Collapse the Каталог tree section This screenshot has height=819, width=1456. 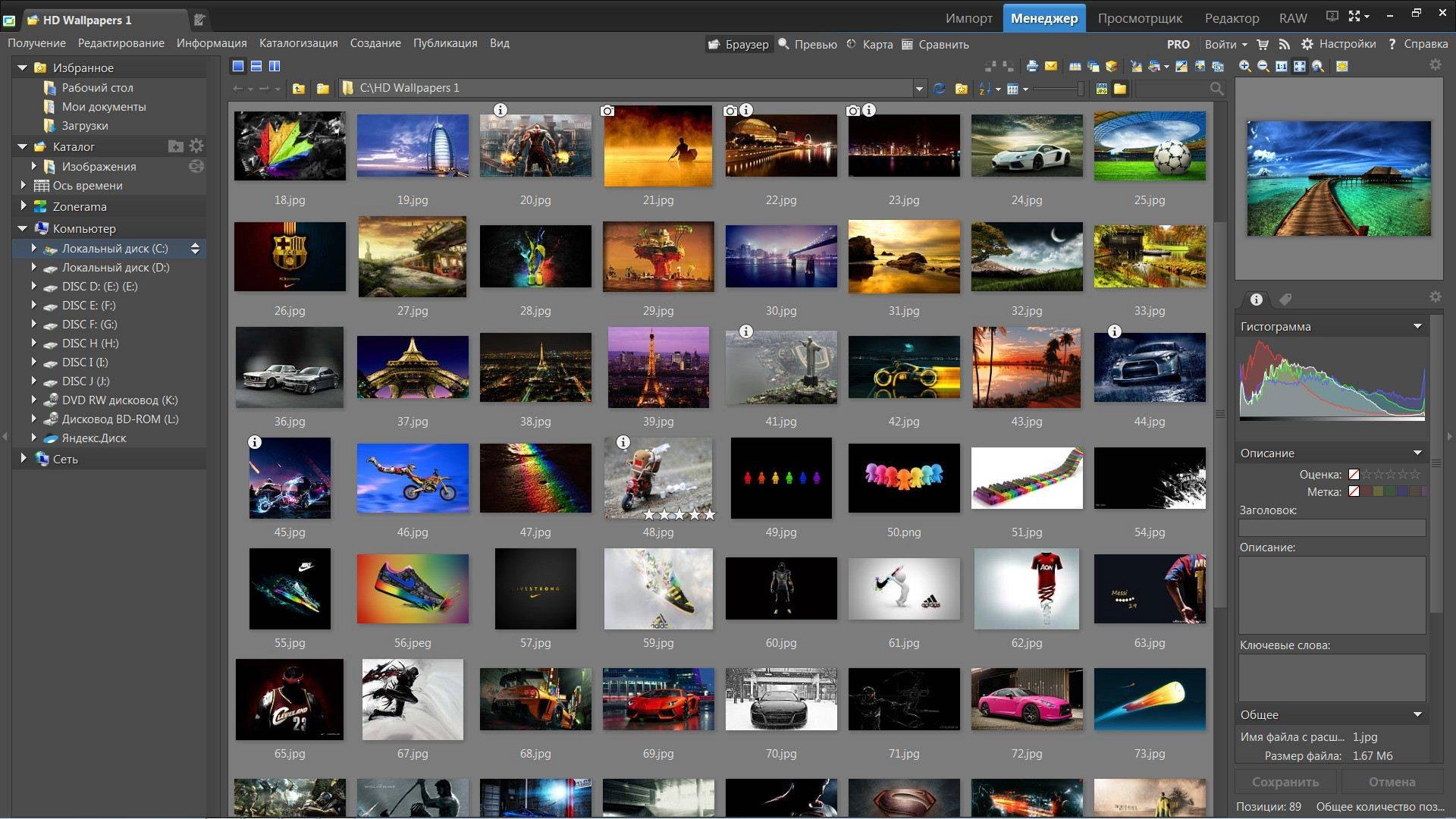tap(23, 146)
